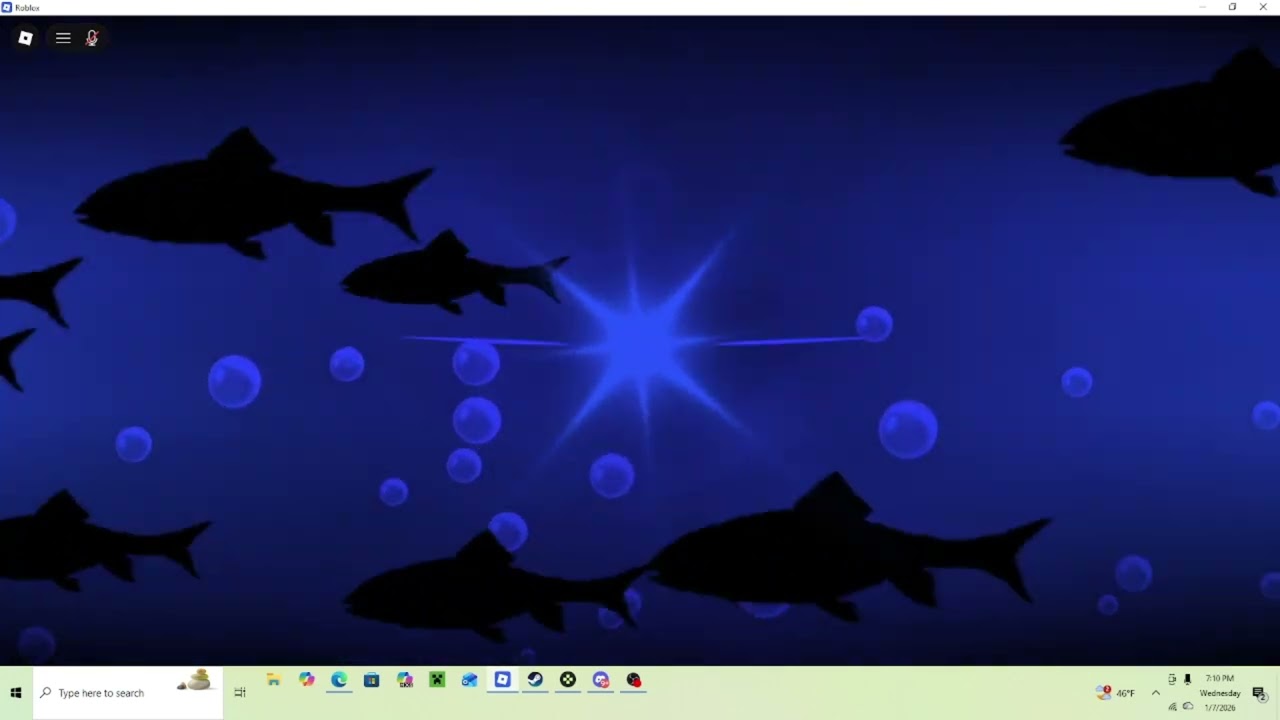This screenshot has height=720, width=1280.
Task: Open Wi-Fi network settings in tray
Action: pyautogui.click(x=1172, y=707)
